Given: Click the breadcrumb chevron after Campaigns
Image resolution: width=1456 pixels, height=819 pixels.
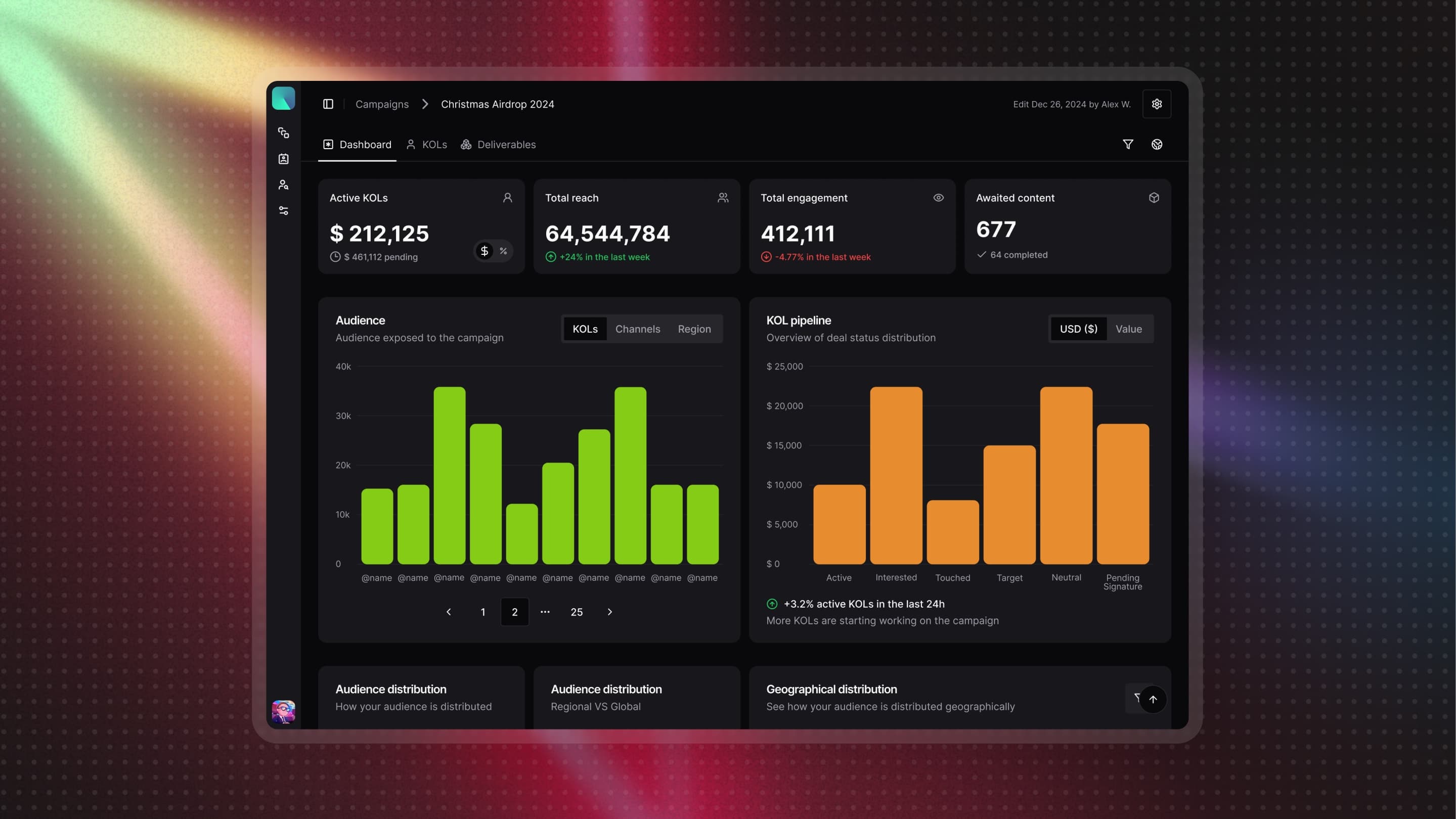Looking at the screenshot, I should click(425, 104).
